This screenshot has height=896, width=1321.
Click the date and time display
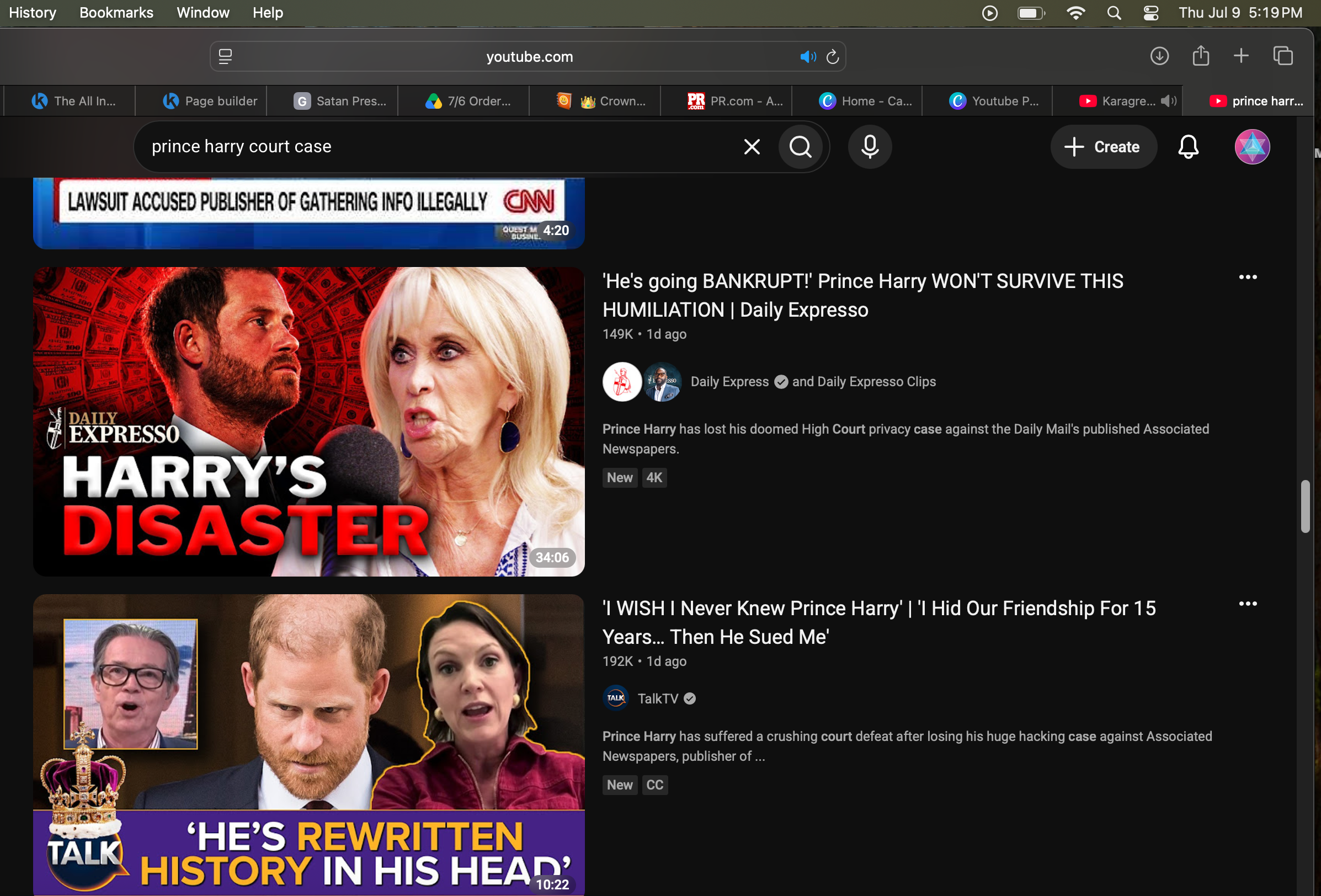pyautogui.click(x=1240, y=13)
